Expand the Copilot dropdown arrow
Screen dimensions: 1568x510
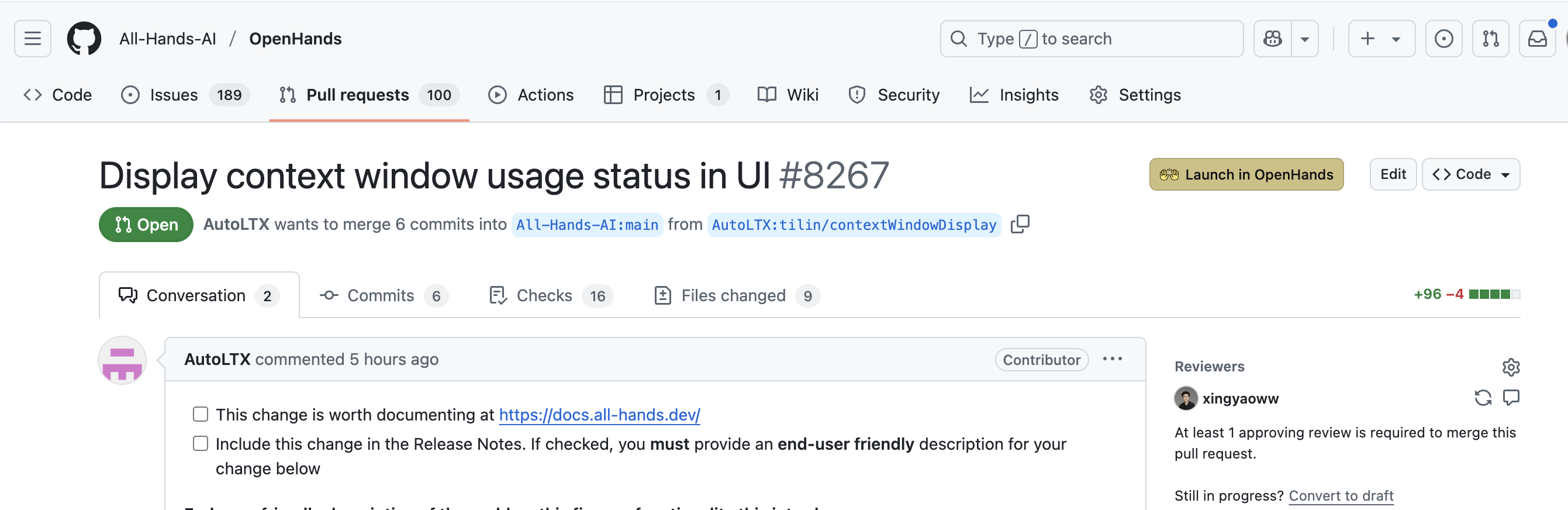tap(1304, 39)
